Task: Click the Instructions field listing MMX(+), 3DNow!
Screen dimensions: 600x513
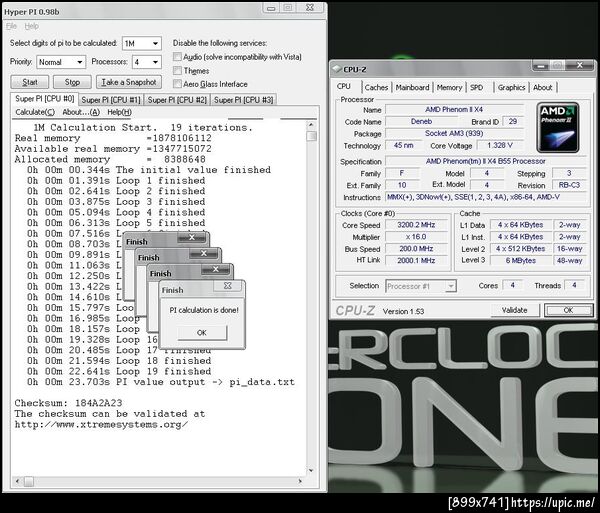Action: click(486, 197)
